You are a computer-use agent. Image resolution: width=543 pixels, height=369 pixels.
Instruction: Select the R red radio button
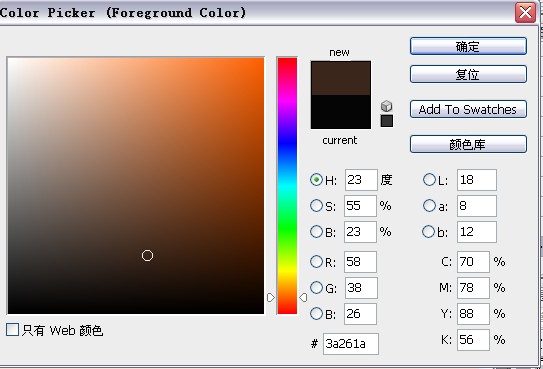click(316, 262)
